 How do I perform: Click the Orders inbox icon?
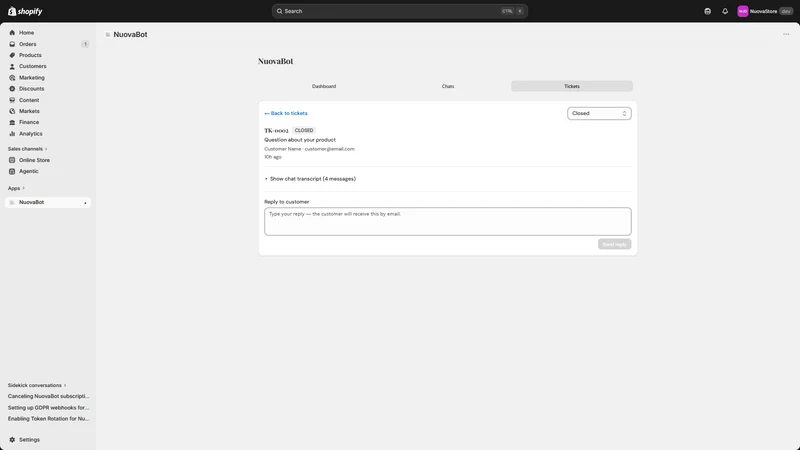tap(12, 44)
